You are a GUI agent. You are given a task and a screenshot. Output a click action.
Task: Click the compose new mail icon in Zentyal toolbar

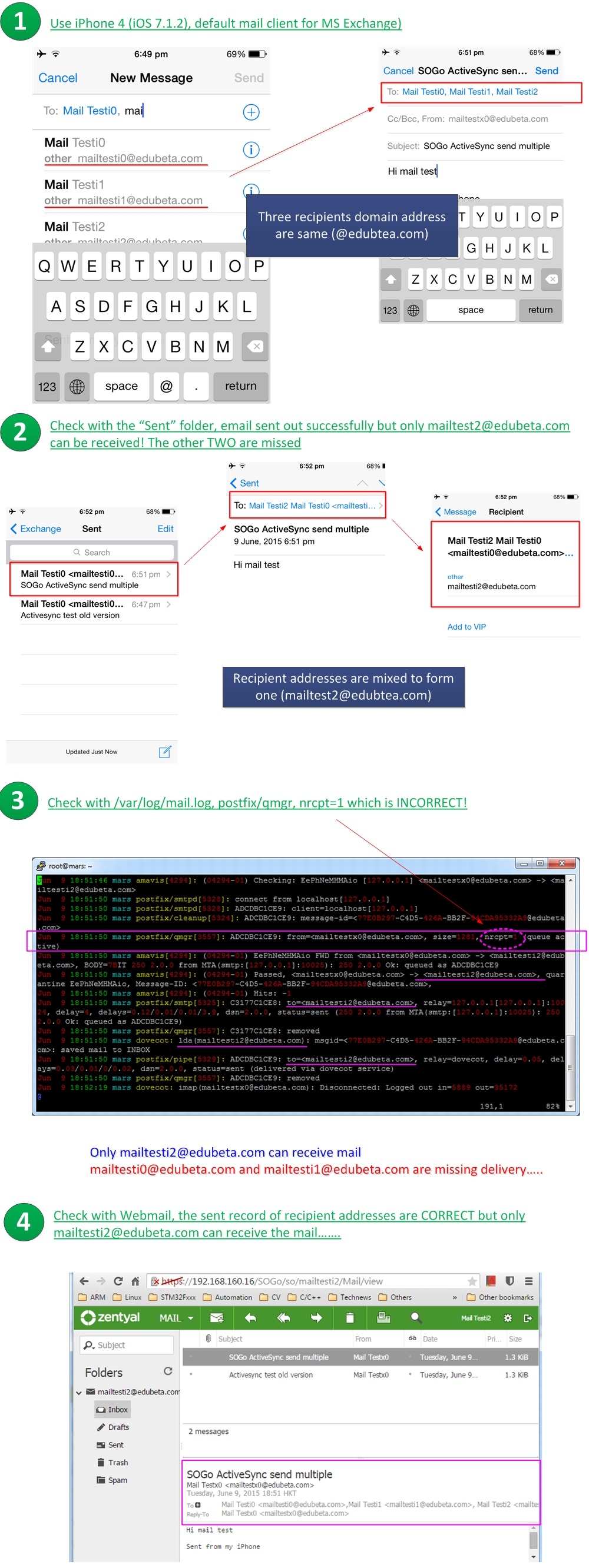(216, 1318)
